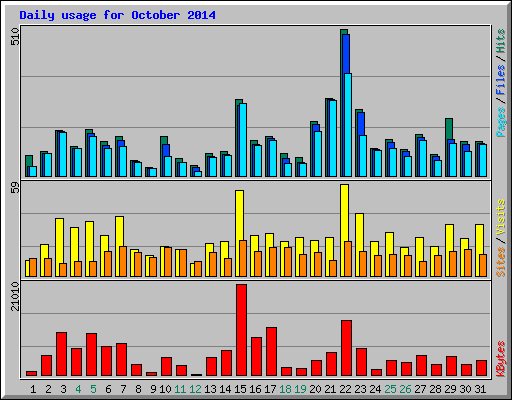Click the tallest red KBytes bar for day 15
512x400 pixels.
[x=241, y=330]
